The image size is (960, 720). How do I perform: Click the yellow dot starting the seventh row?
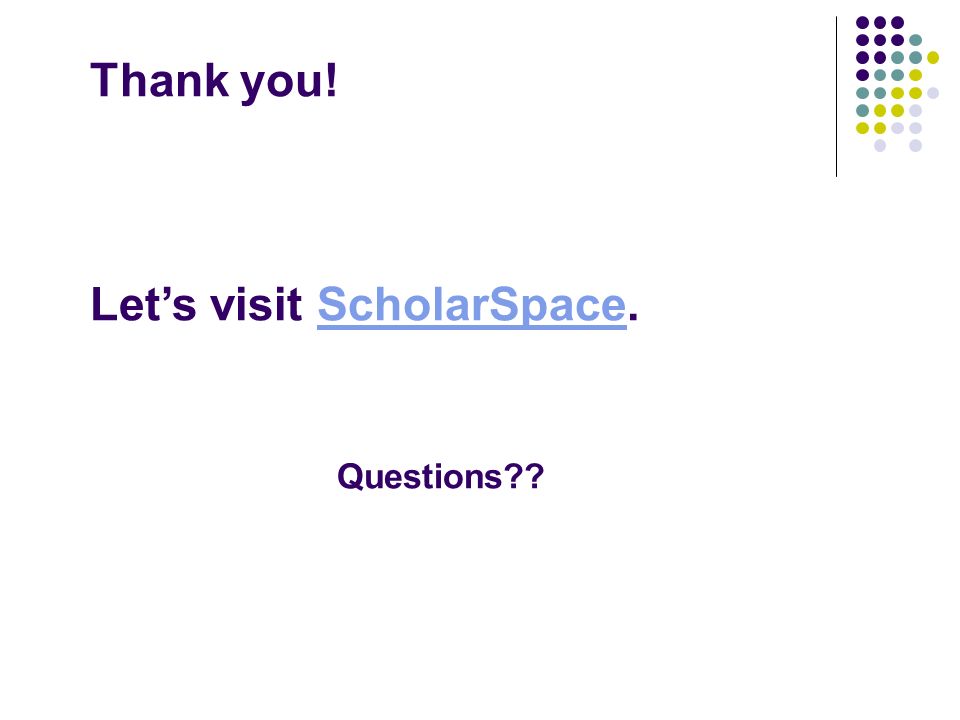click(x=863, y=128)
